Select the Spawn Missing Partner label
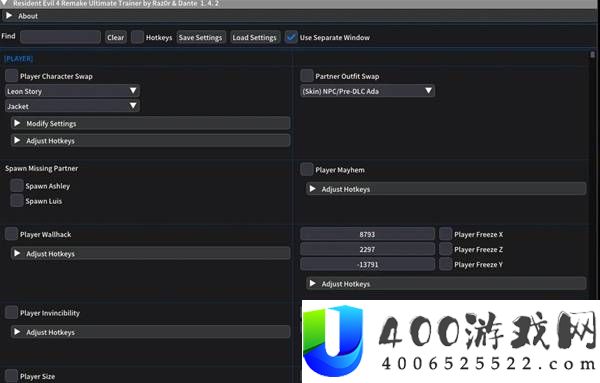Screen dimensions: 600x383 41,168
